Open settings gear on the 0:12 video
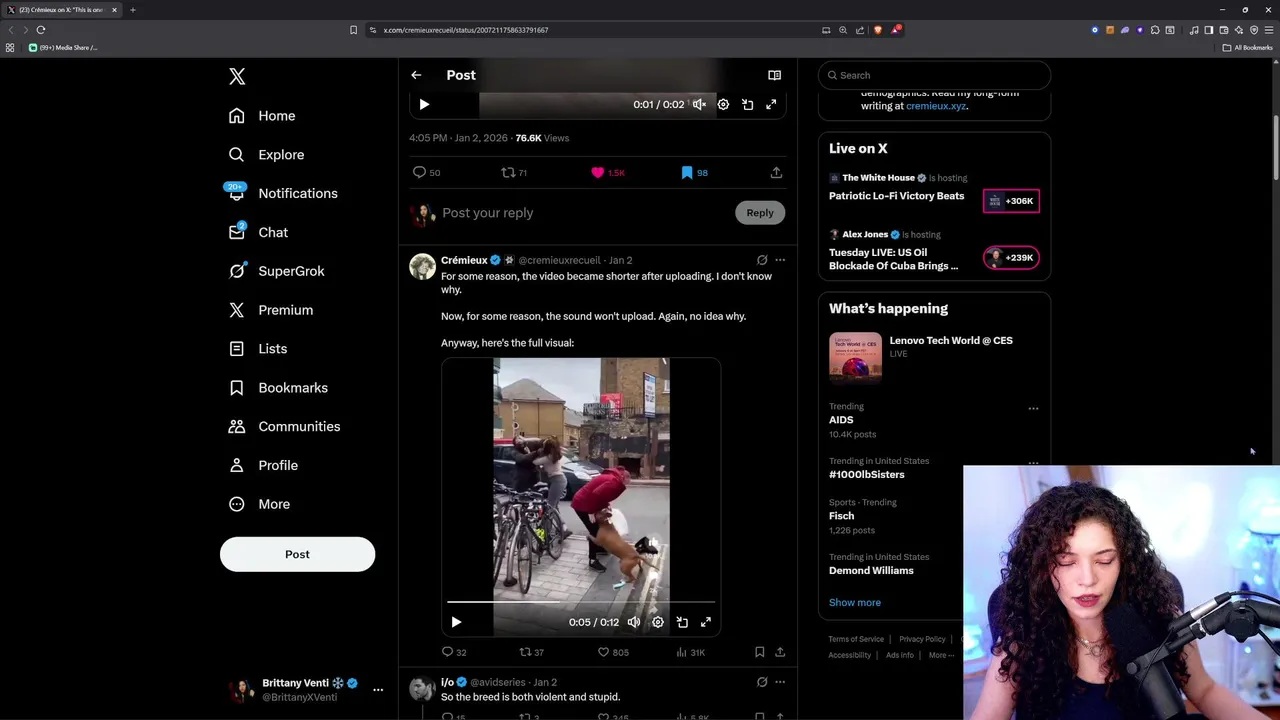Image resolution: width=1280 pixels, height=720 pixels. 658,622
